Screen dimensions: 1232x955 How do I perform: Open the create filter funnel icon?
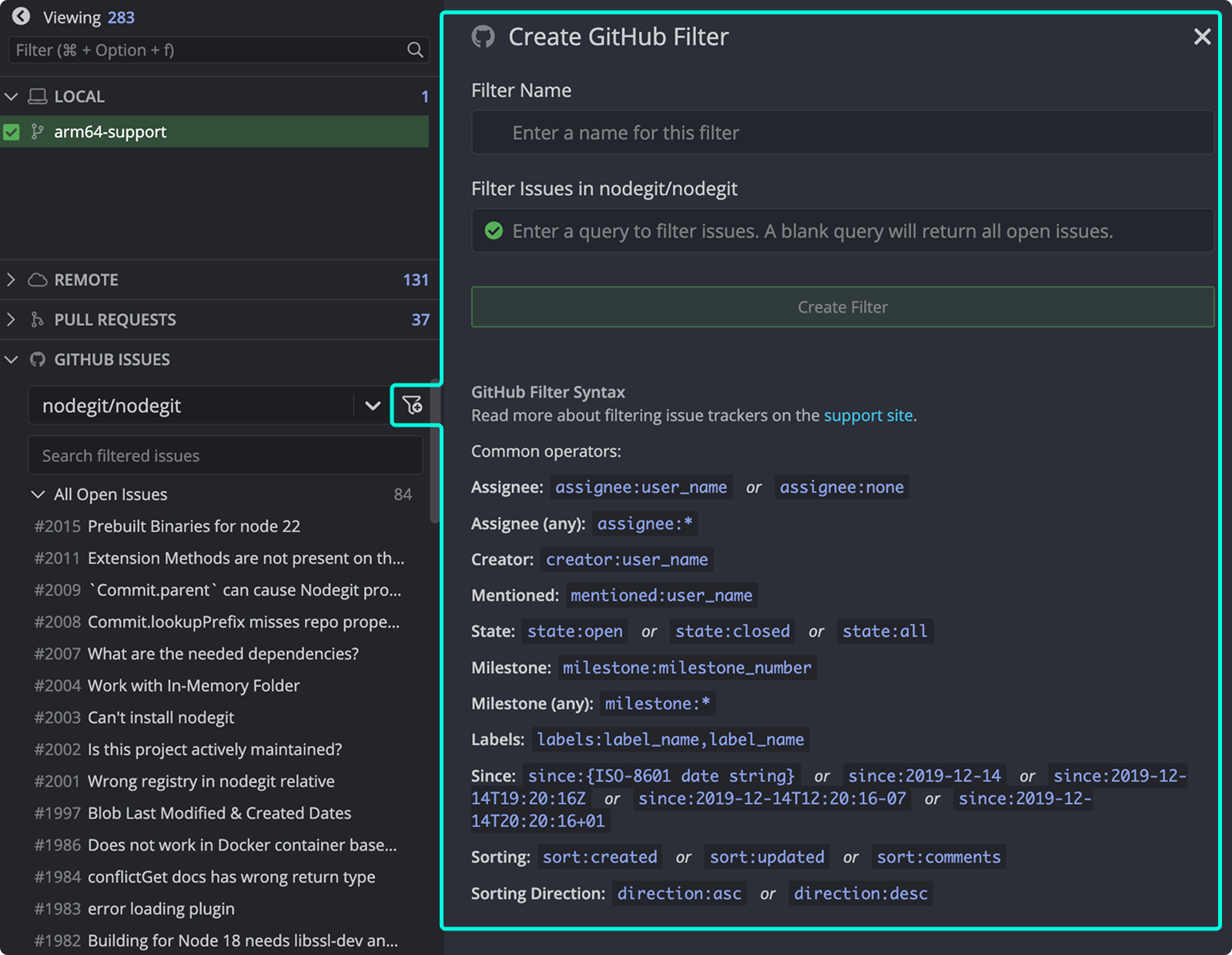413,405
